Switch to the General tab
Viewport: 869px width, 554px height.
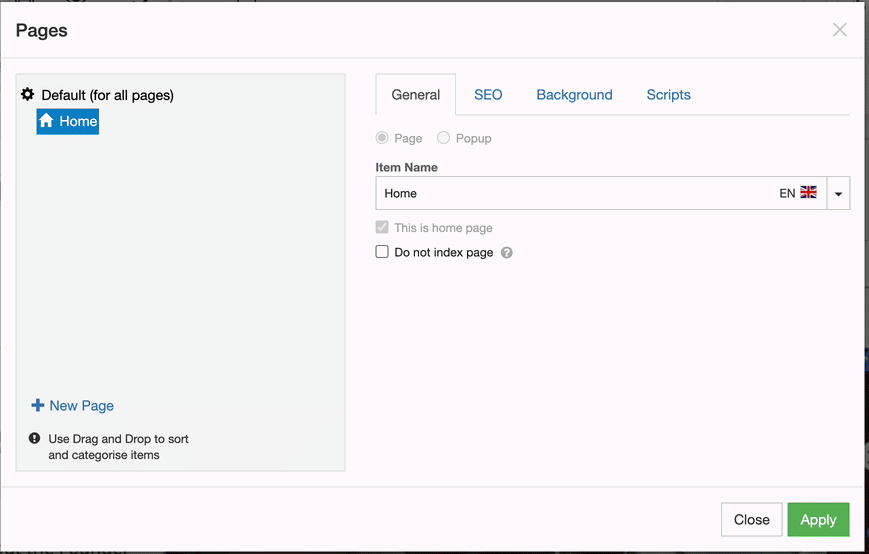coord(416,95)
